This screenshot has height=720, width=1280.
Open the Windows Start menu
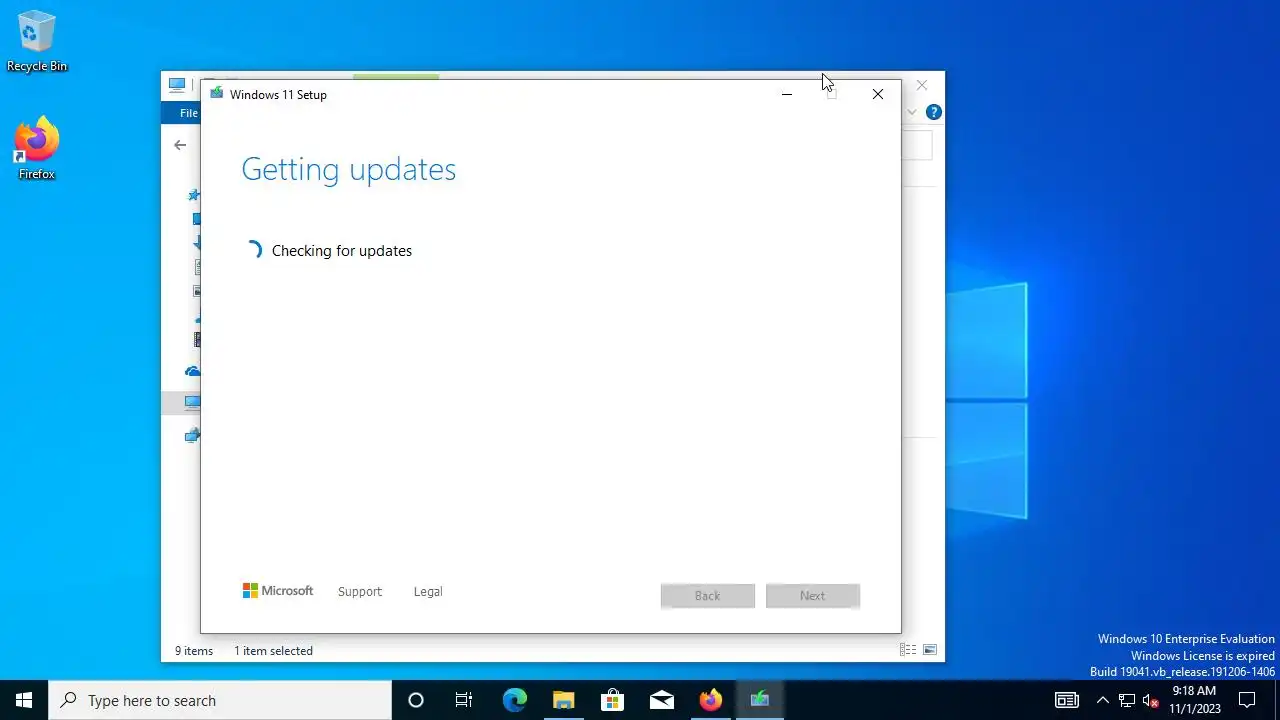click(24, 700)
